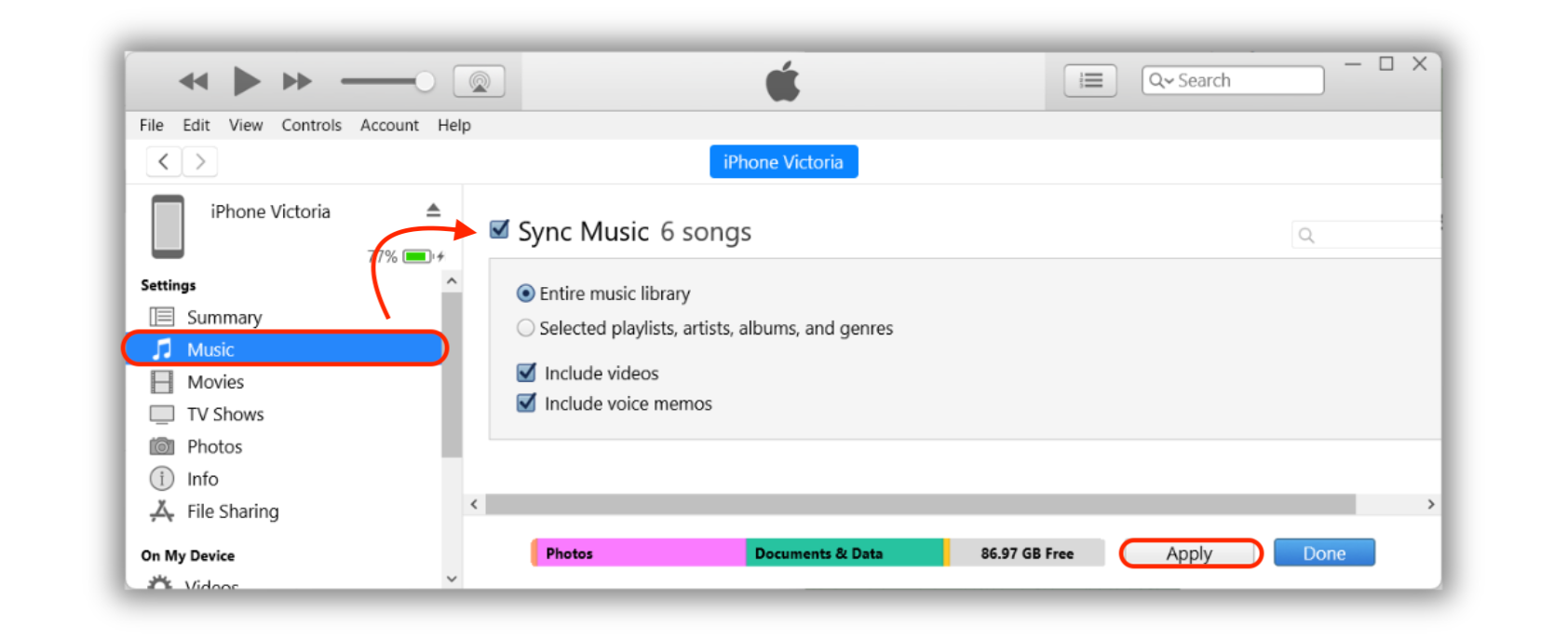The image size is (1568, 641).
Task: Select Entire music library option
Action: coord(526,293)
